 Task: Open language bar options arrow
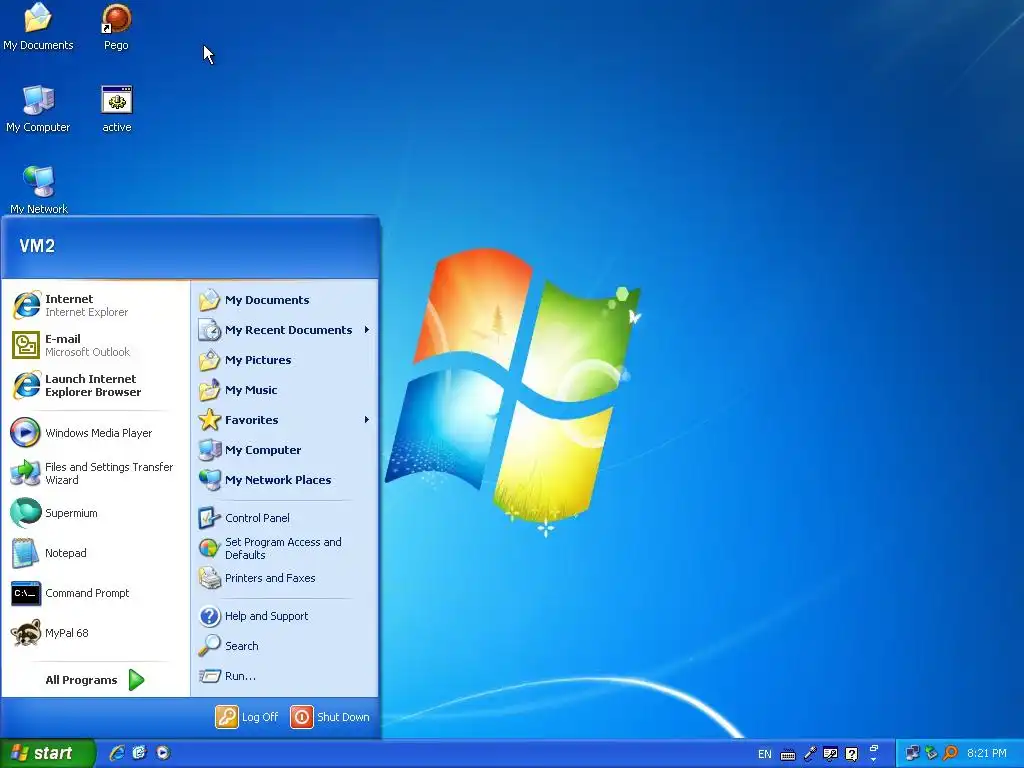tap(874, 760)
